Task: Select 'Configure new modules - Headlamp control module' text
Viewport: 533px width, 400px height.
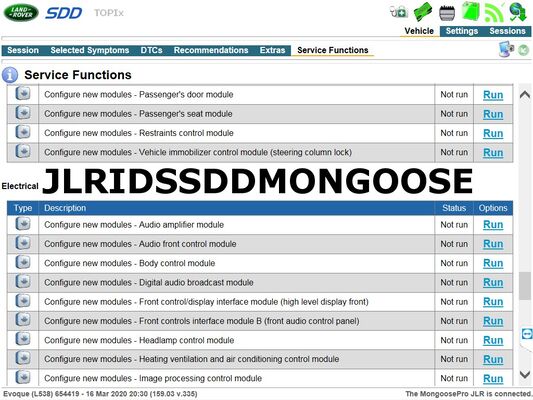Action: click(x=139, y=340)
